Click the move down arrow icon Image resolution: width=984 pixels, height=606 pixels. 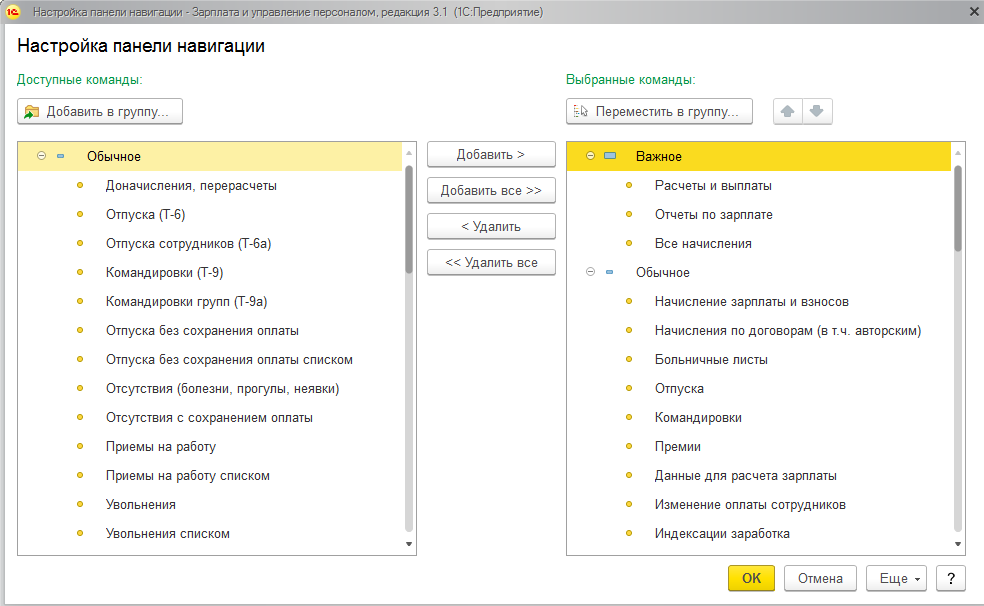click(817, 112)
